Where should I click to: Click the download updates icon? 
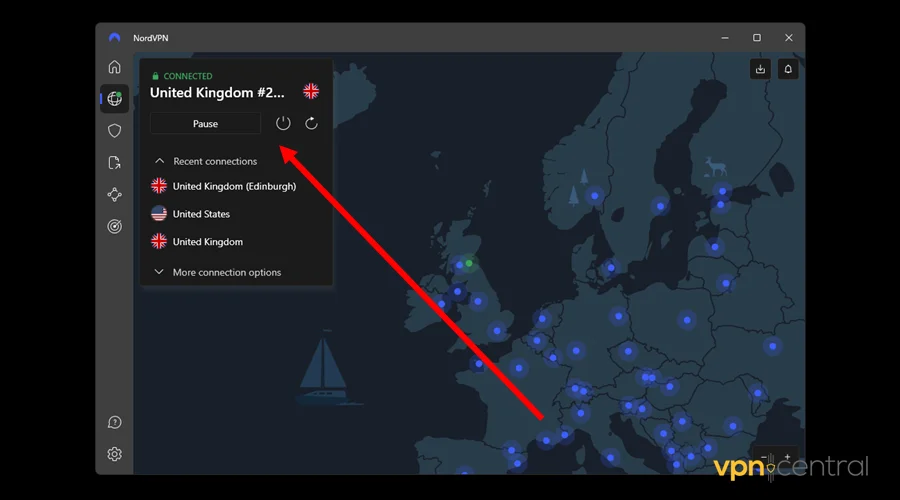coord(761,69)
